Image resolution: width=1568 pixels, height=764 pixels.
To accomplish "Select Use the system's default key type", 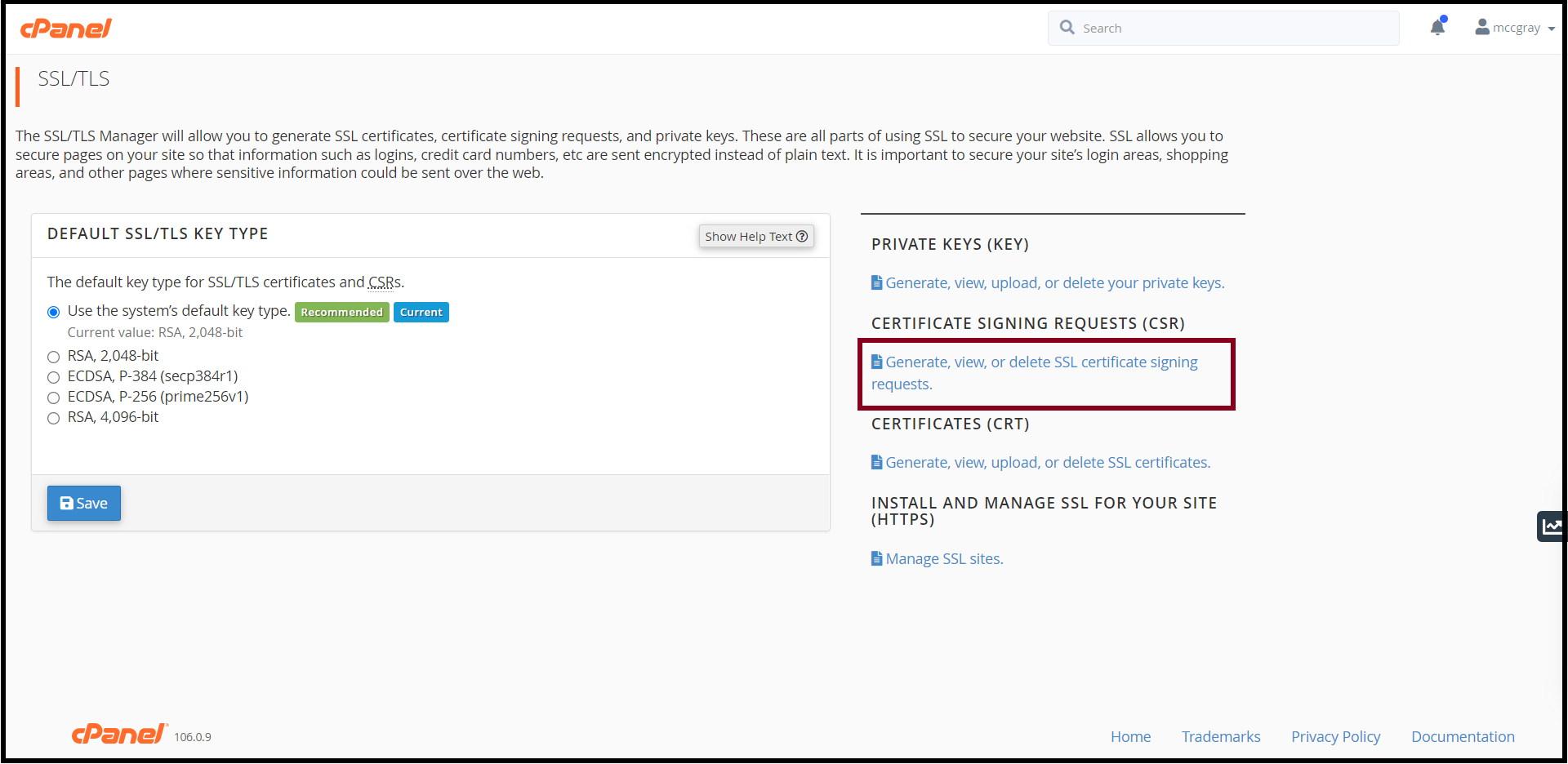I will click(x=54, y=312).
